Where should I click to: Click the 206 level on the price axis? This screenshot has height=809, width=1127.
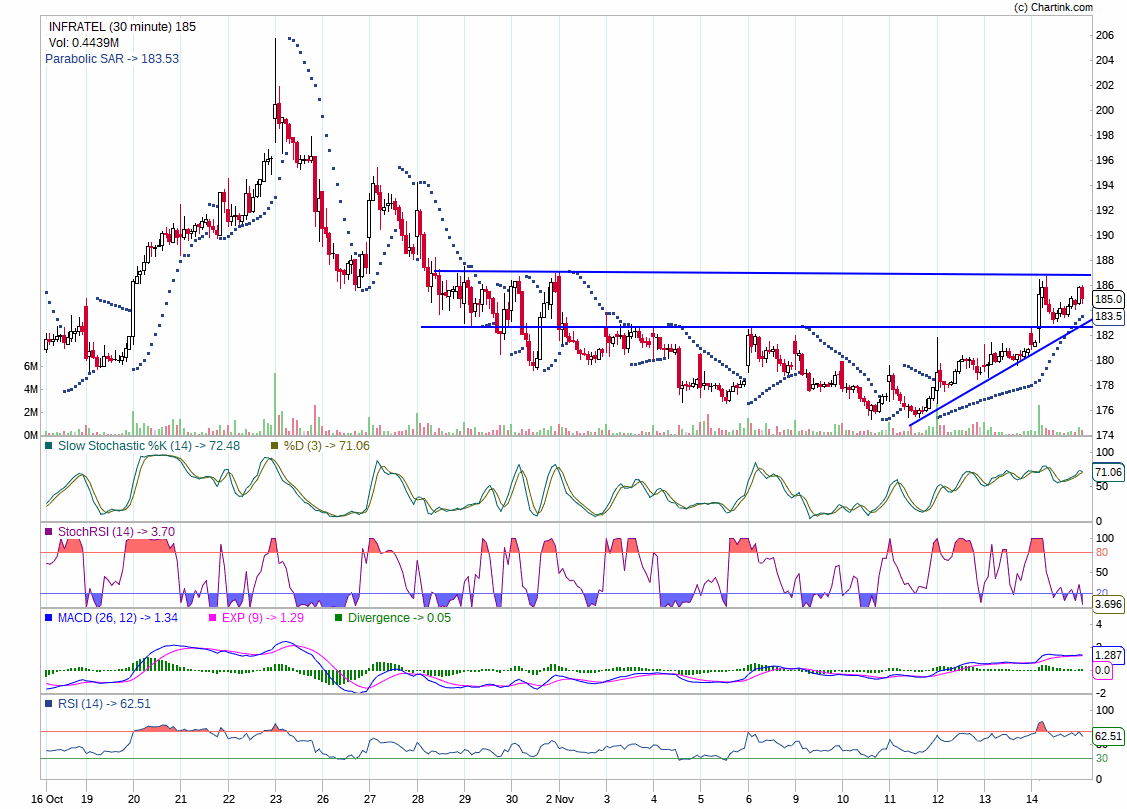click(x=1105, y=35)
